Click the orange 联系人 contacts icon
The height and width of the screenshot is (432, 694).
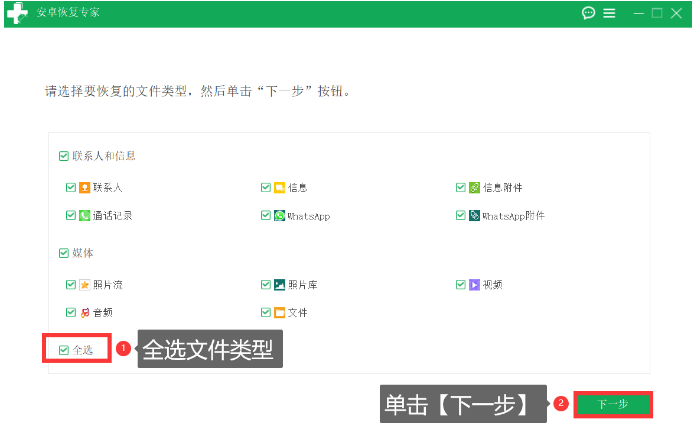click(85, 187)
